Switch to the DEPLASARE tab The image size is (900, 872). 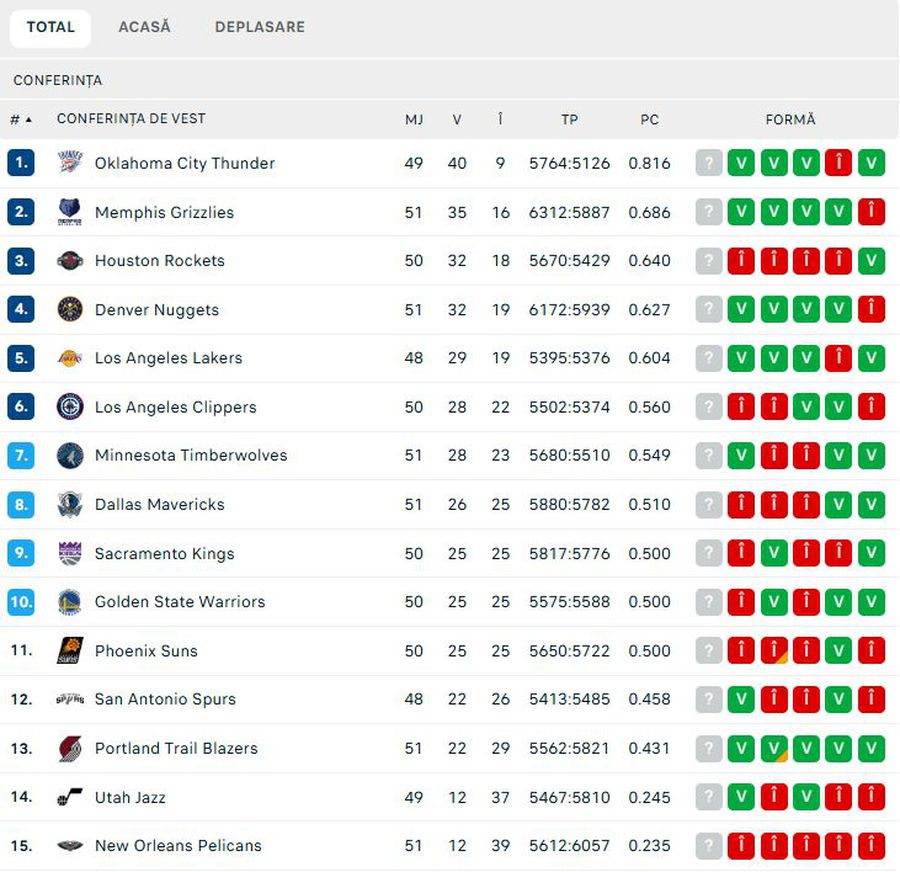click(259, 27)
